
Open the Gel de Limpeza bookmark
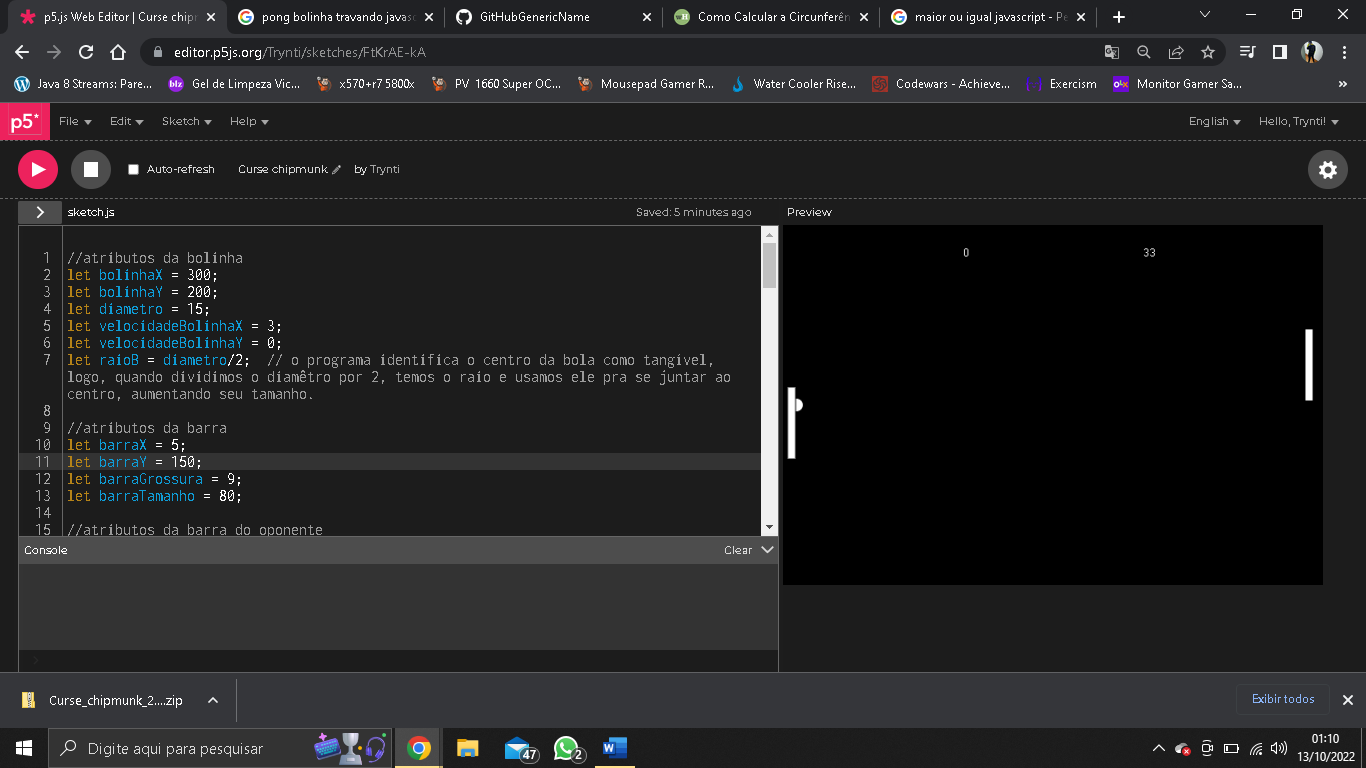tap(234, 84)
